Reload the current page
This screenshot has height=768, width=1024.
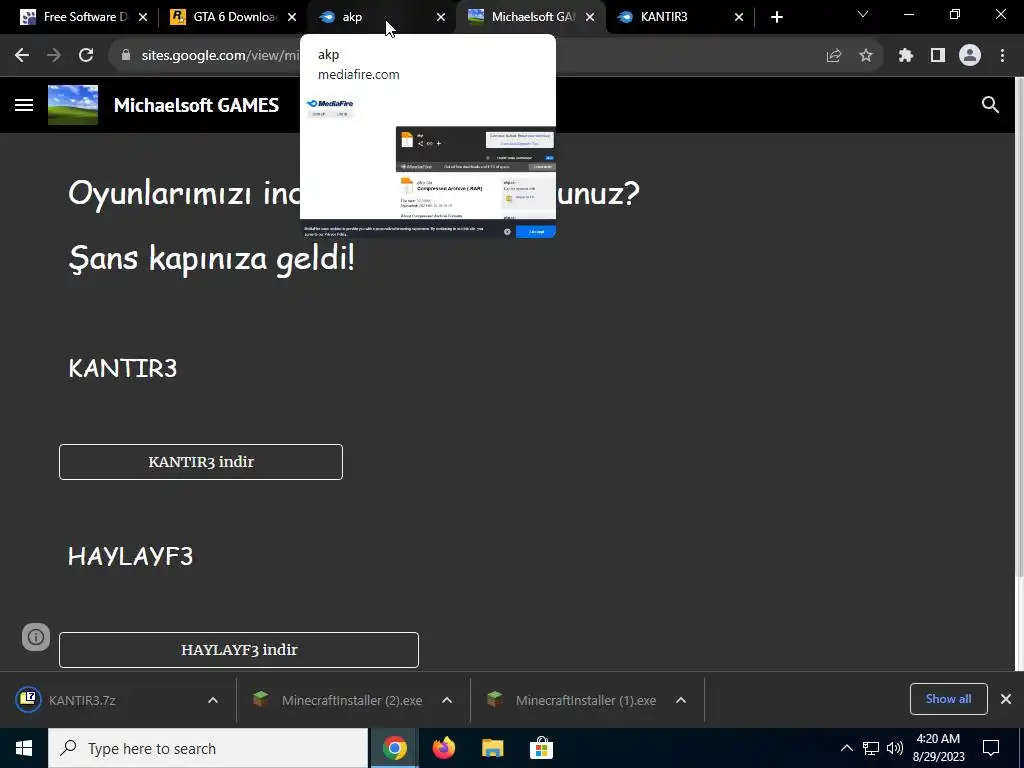pos(86,56)
